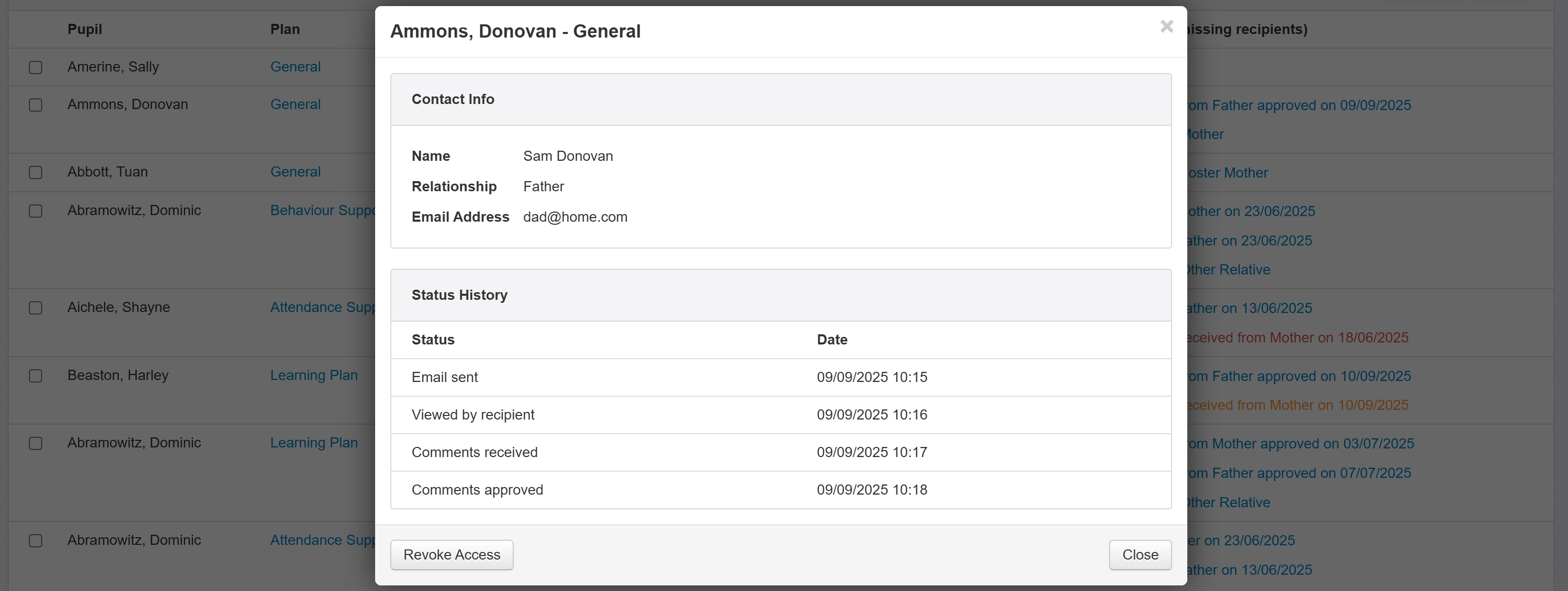Viewport: 1568px width, 591px height.
Task: Check the box next to Abbott, Tuan
Action: click(36, 172)
